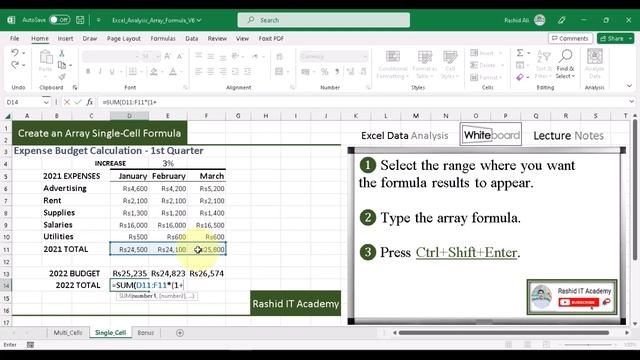This screenshot has width=640, height=360.
Task: Toggle Italic formatting
Action: 100,71
